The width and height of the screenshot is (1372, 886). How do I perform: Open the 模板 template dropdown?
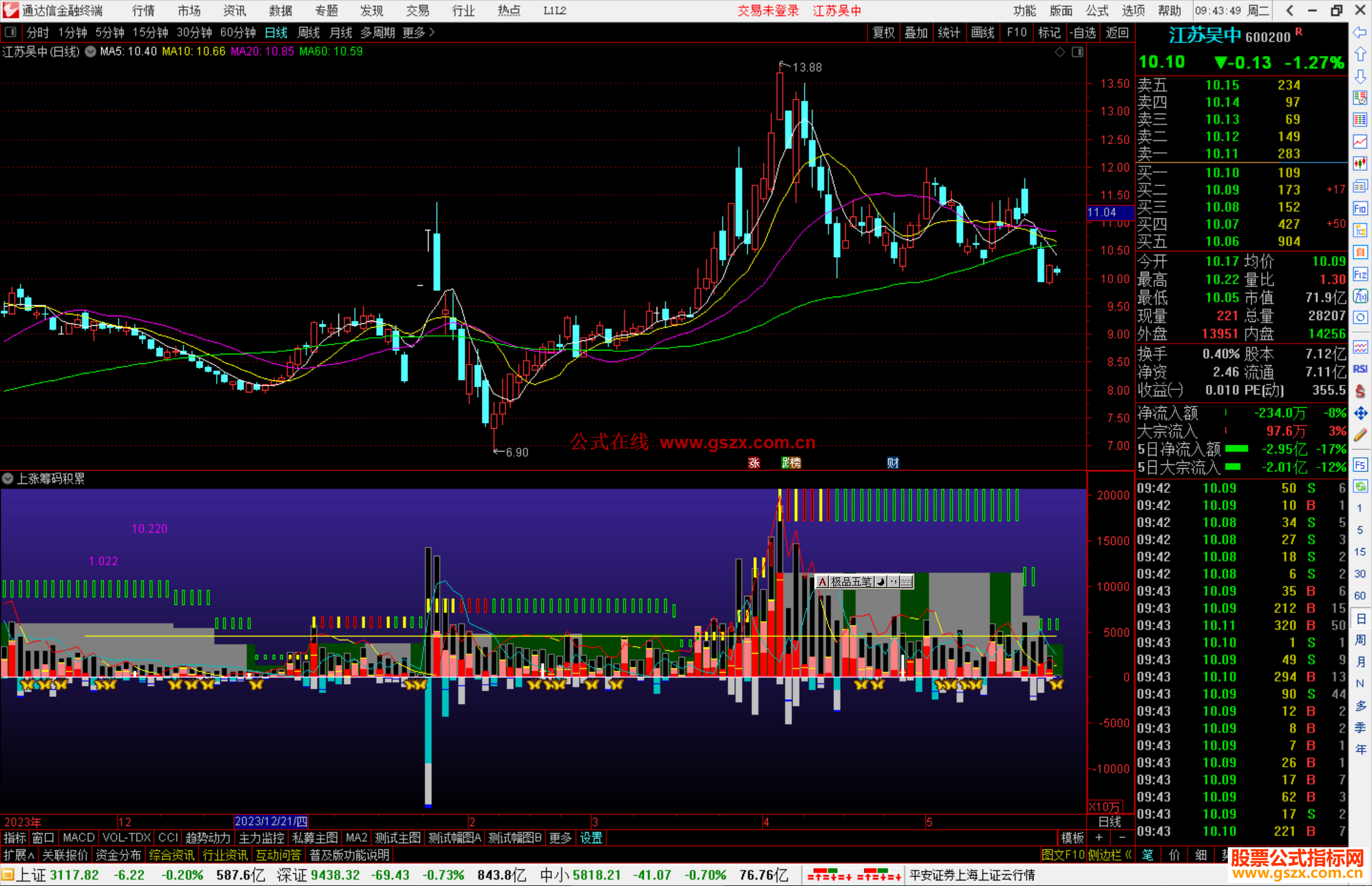(1072, 838)
